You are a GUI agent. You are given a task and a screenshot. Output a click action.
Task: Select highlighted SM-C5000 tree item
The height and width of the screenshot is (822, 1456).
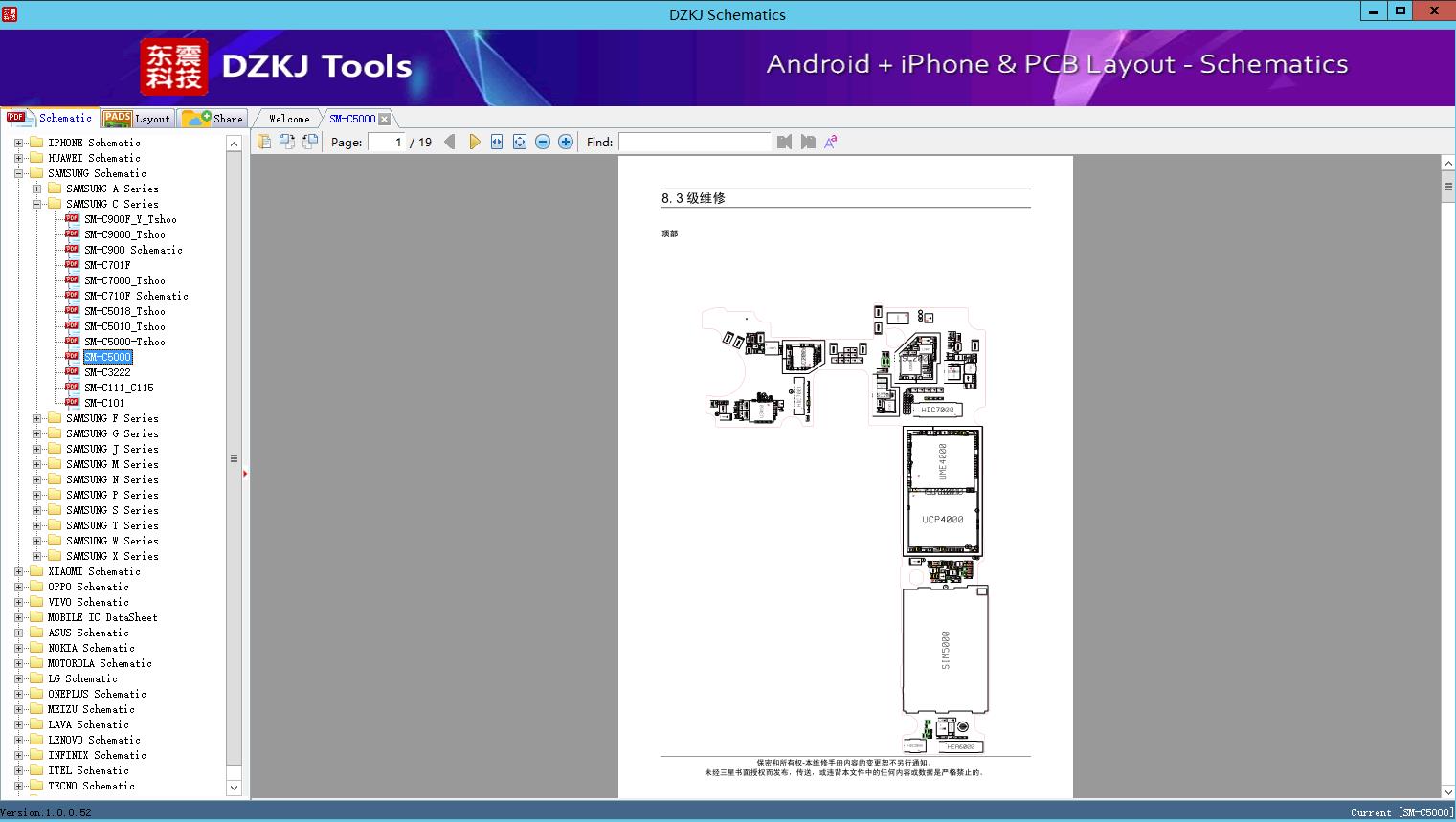tap(107, 357)
